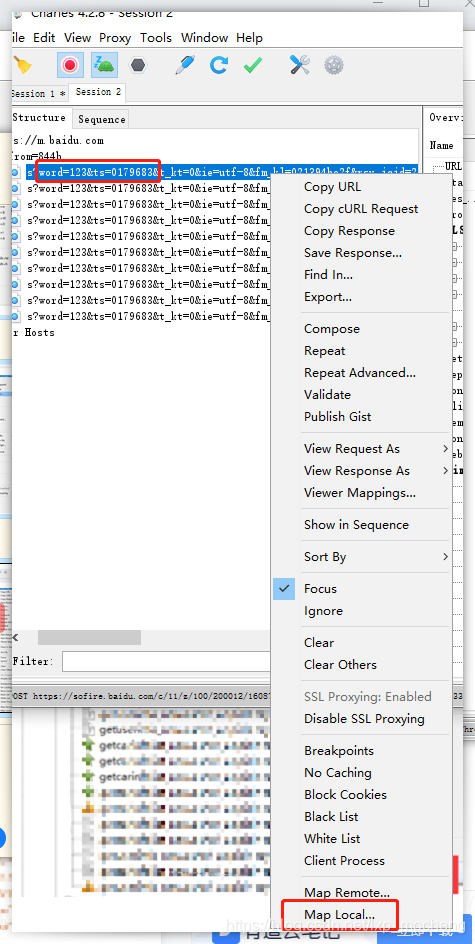
Task: Toggle White List menu item
Action: pos(333,839)
